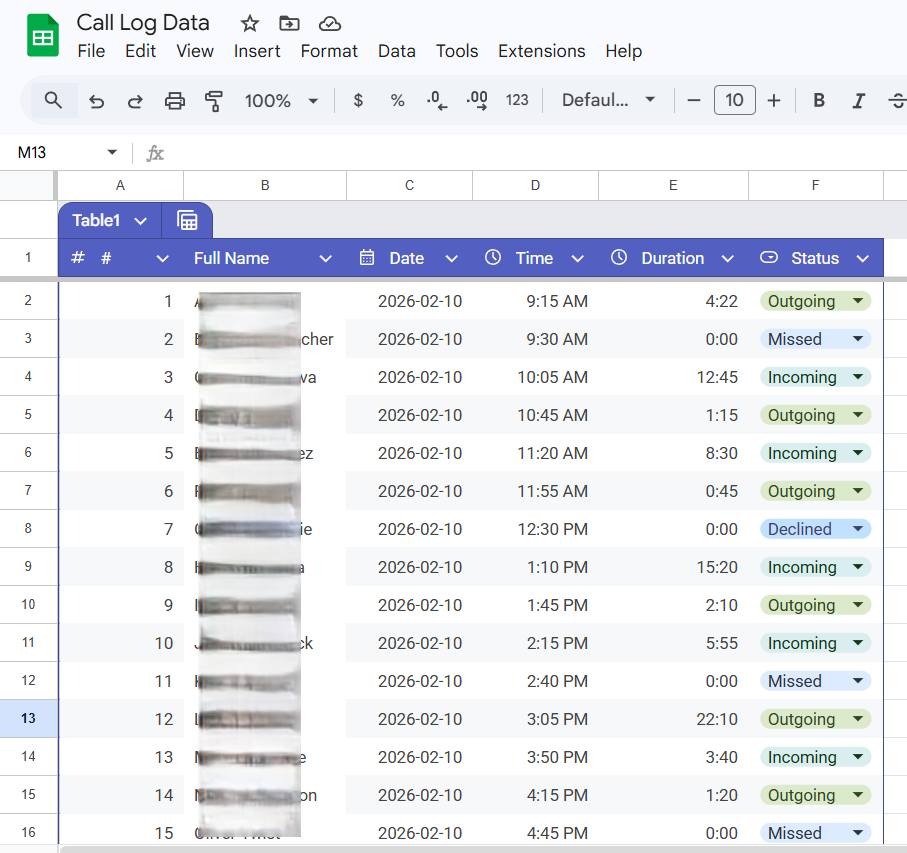Open the cloud document status icon

pos(329,23)
